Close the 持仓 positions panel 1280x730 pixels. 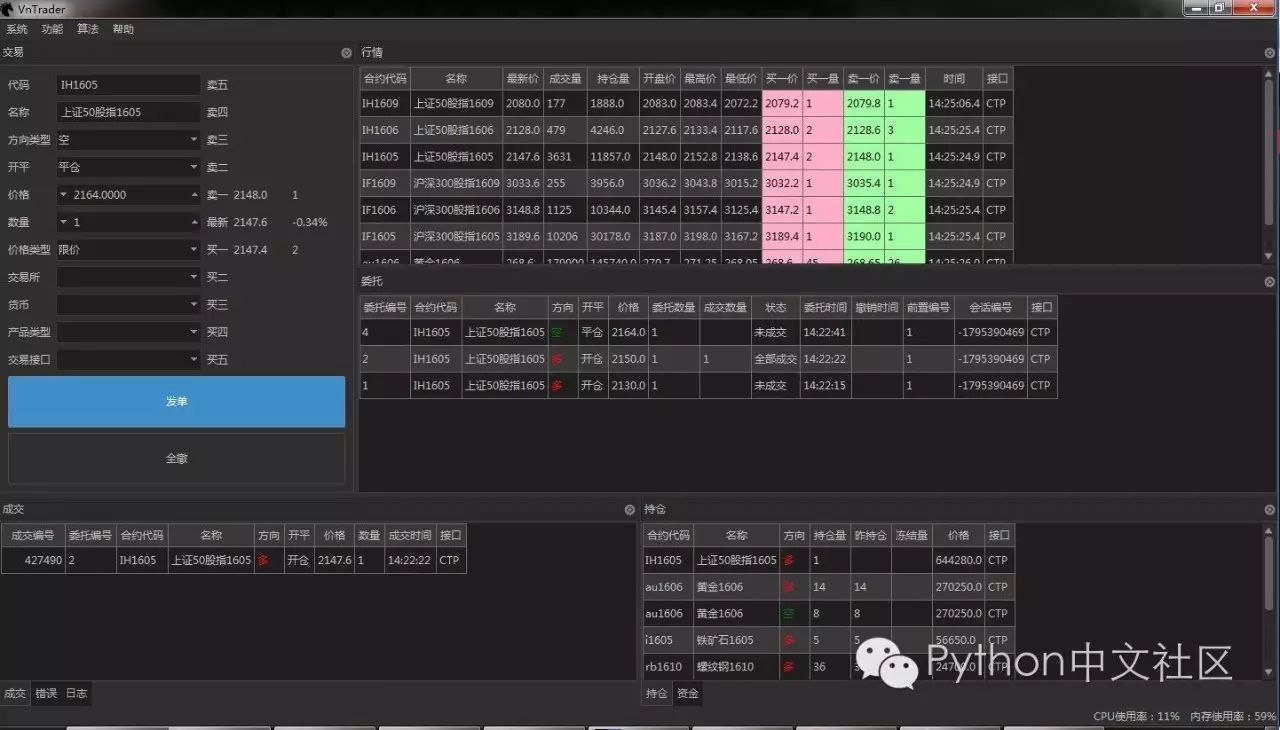coord(1270,510)
